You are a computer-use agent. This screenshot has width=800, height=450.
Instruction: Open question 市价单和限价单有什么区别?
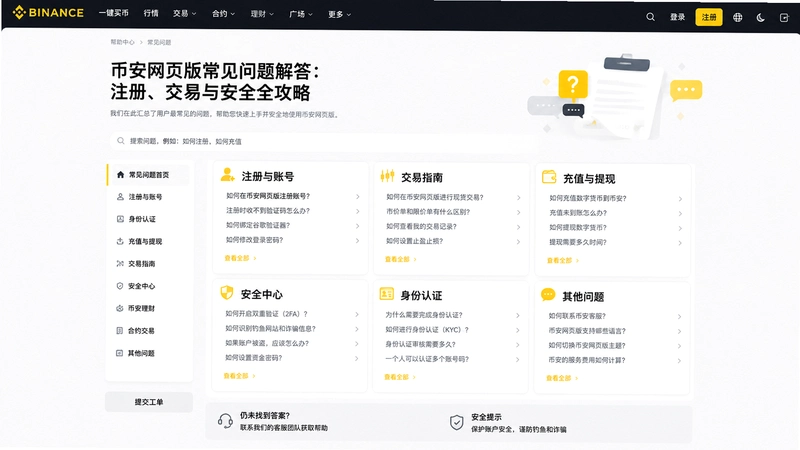click(428, 212)
